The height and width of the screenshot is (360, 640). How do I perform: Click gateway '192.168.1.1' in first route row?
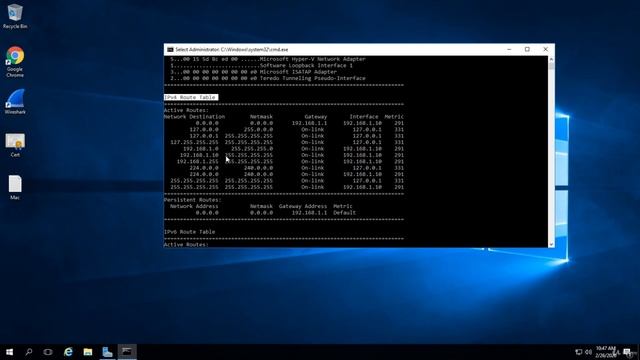point(309,123)
